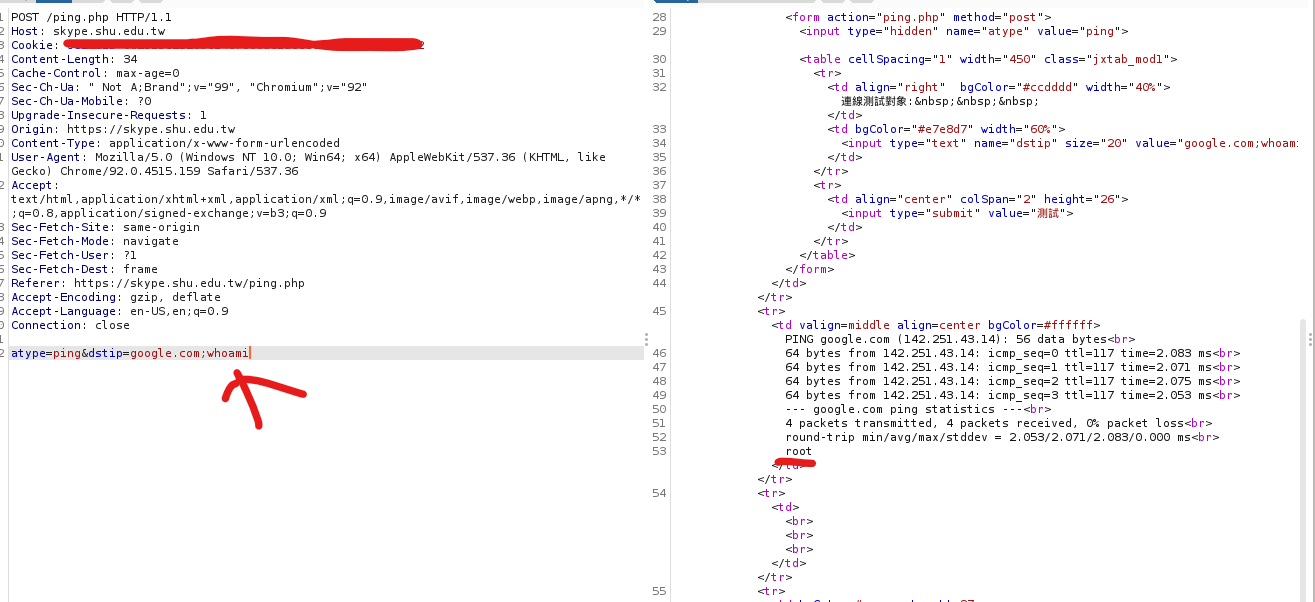Viewport: 1315px width, 602px height.
Task: Click the 'Origin: https://skype.shu.edu.tw' header
Action: point(123,129)
